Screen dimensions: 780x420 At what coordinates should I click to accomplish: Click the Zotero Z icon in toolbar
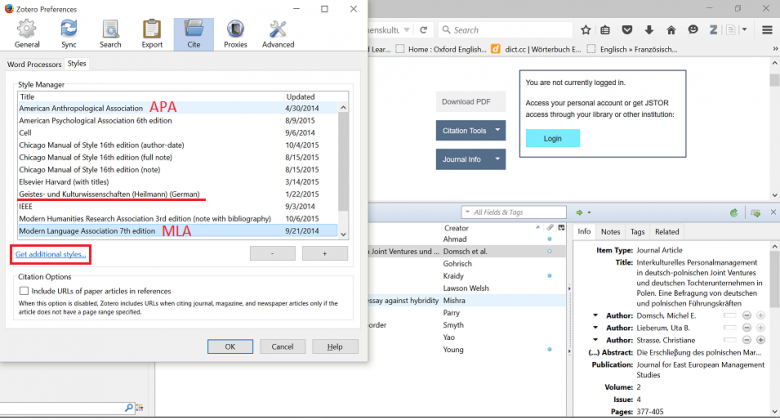[713, 30]
